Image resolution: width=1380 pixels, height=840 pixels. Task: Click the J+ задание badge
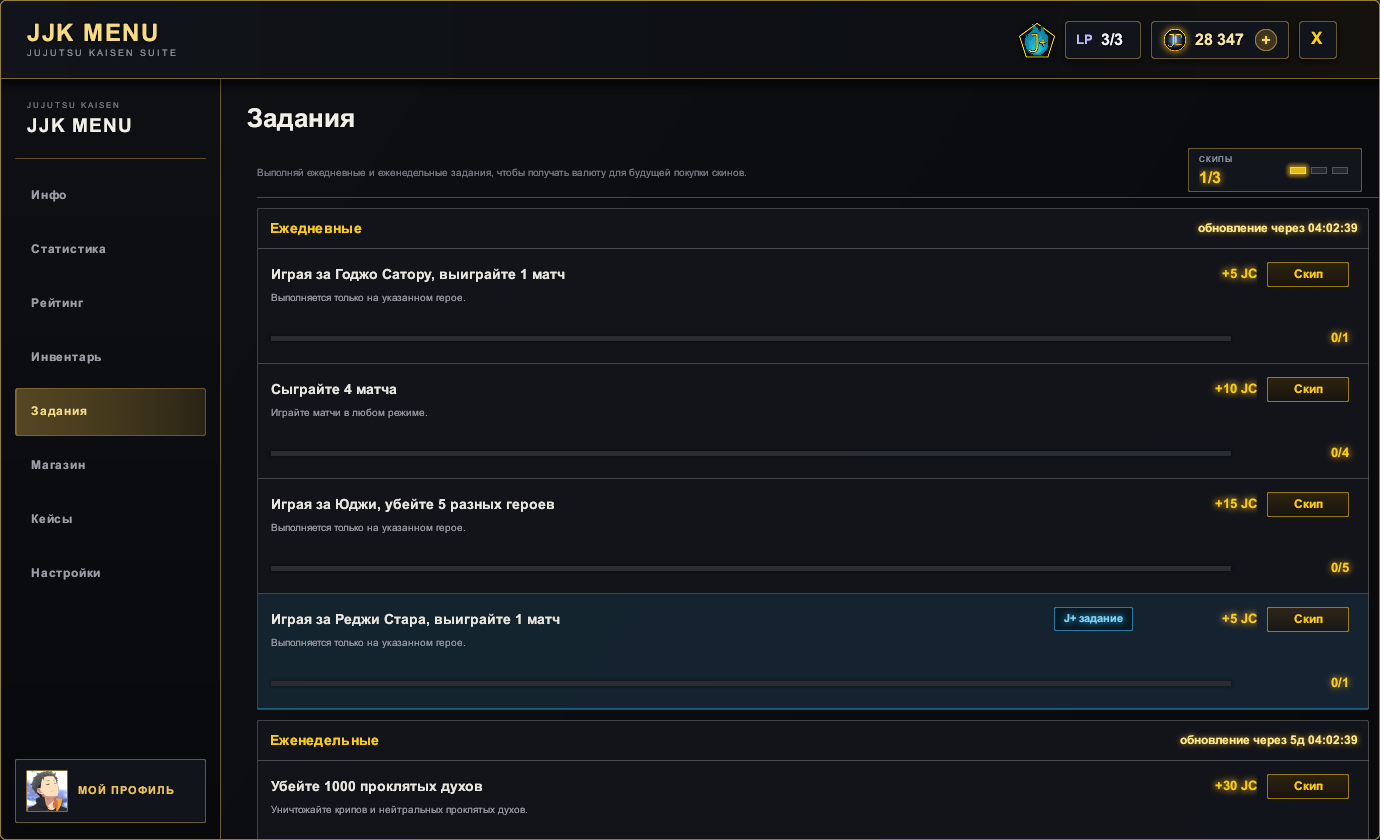[x=1093, y=619]
